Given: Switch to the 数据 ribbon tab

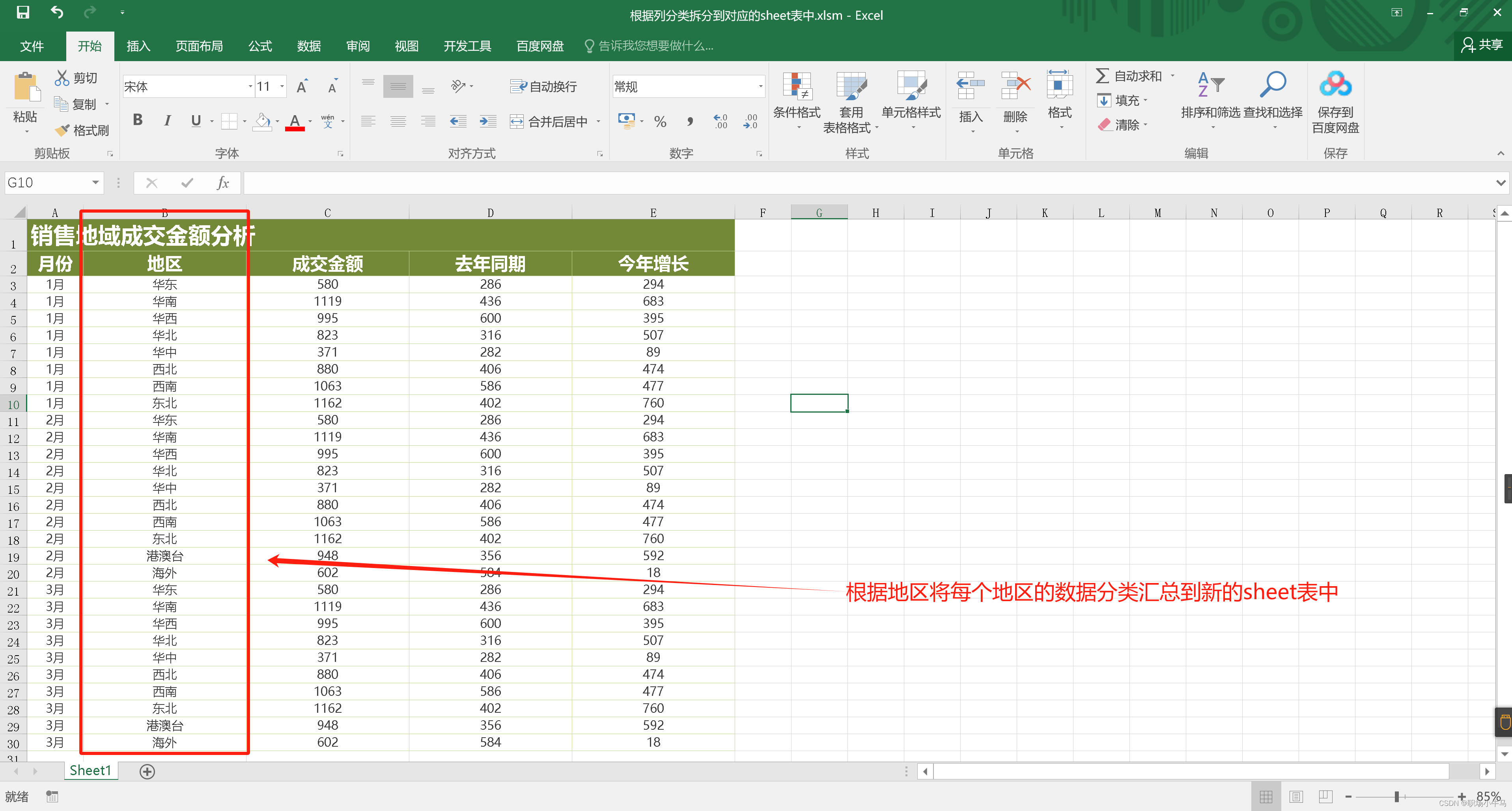Looking at the screenshot, I should (x=309, y=46).
